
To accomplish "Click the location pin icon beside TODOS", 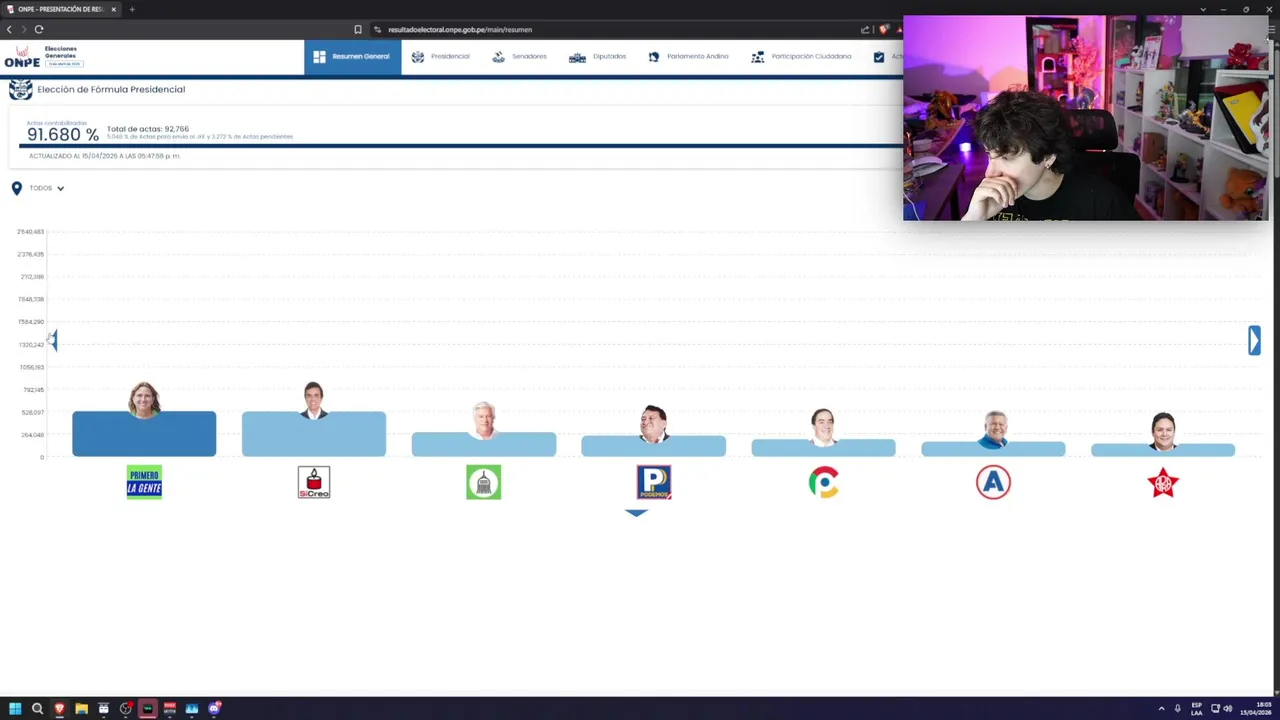I will [16, 188].
